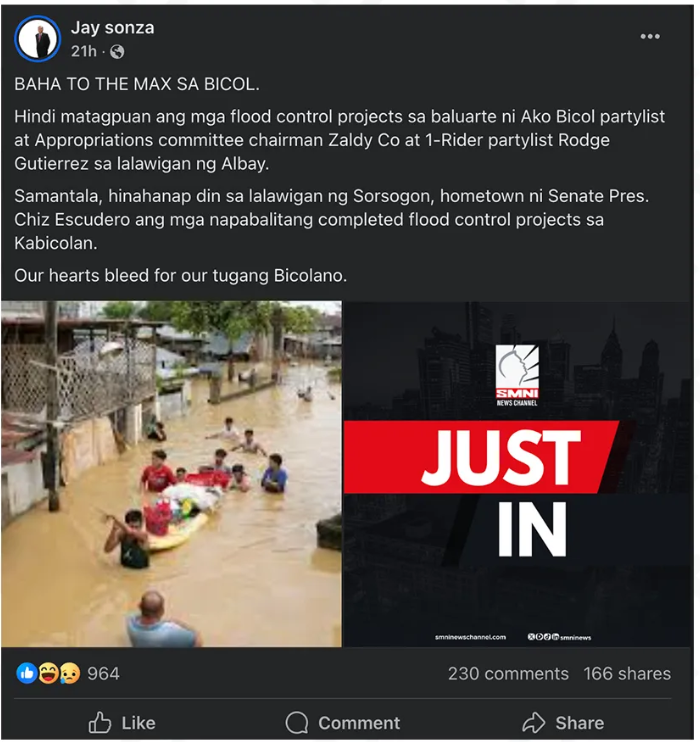The image size is (700, 742).
Task: Click the Comment speech bubble icon
Action: click(297, 723)
